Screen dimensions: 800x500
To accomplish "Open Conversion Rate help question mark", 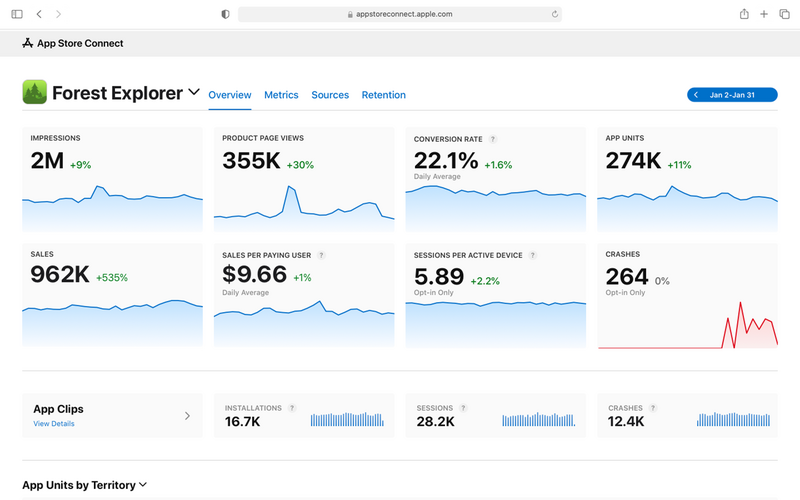I will [493, 139].
